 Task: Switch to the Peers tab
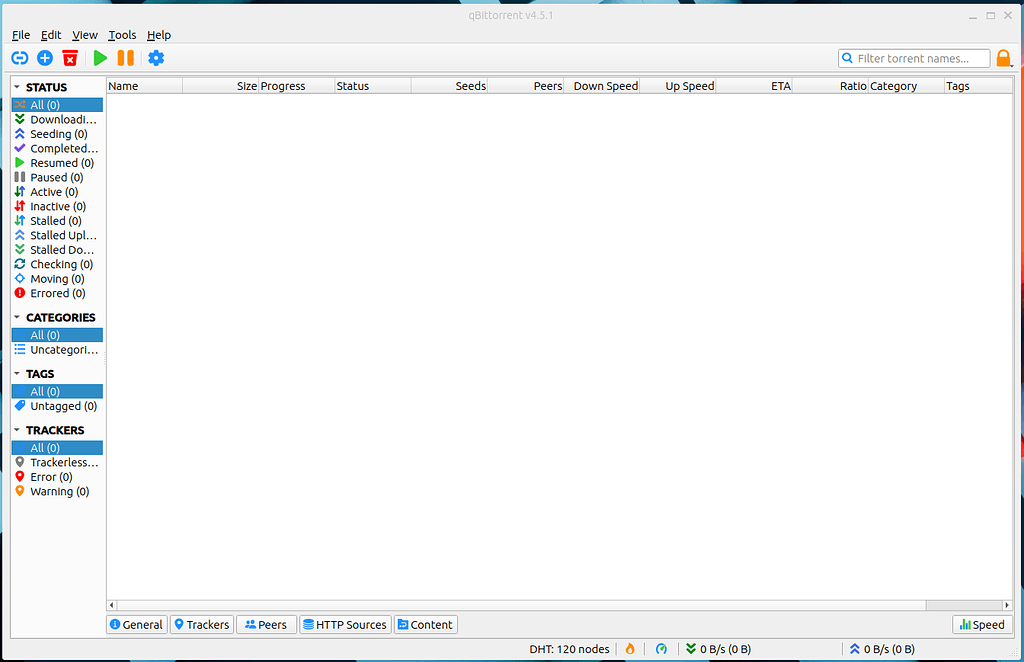pyautogui.click(x=265, y=624)
